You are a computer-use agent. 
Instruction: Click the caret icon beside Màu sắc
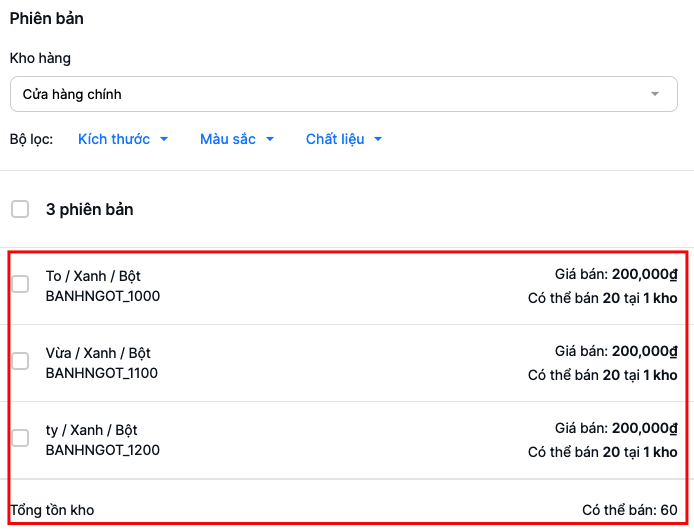pyautogui.click(x=270, y=139)
